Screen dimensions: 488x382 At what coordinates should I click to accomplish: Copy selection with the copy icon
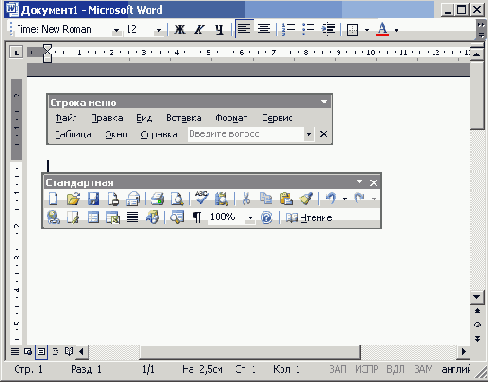pyautogui.click(x=266, y=199)
